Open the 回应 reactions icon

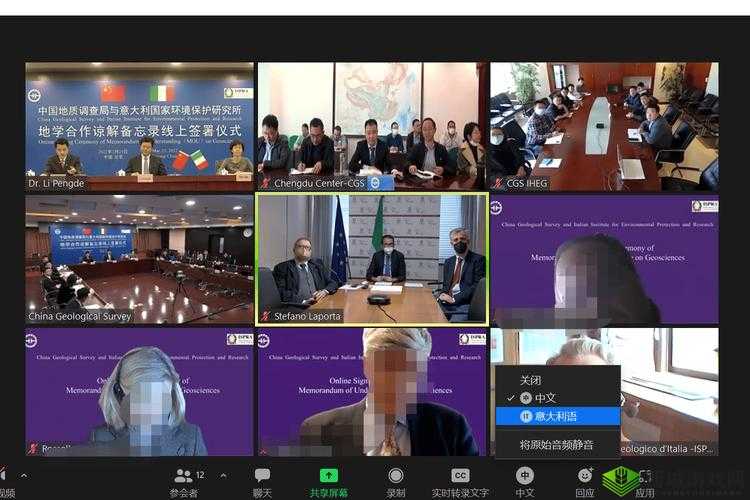pos(585,482)
